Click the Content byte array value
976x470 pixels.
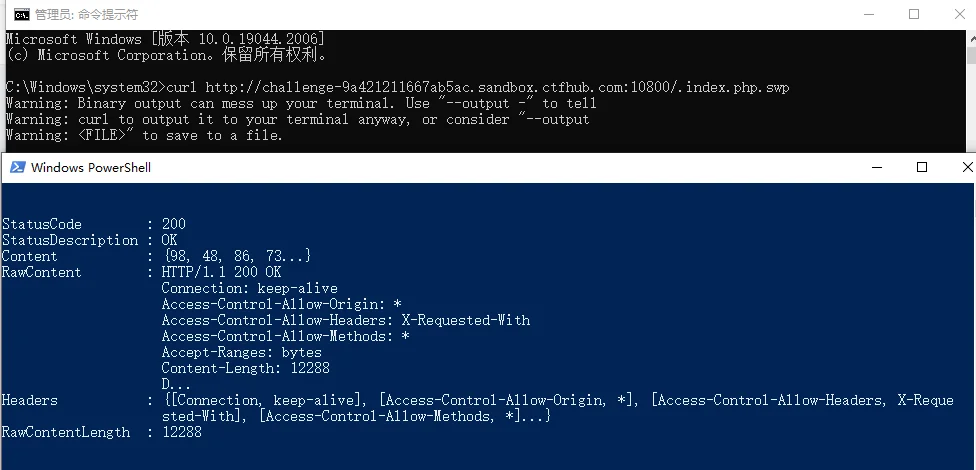click(x=237, y=256)
